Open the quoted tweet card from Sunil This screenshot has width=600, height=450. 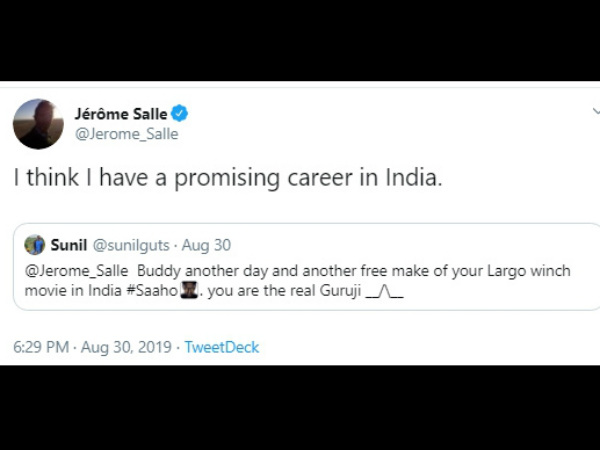(x=307, y=267)
